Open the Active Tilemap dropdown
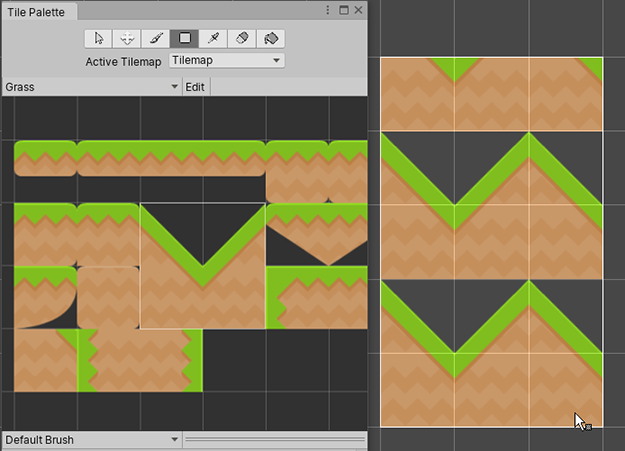625x451 pixels. click(226, 60)
